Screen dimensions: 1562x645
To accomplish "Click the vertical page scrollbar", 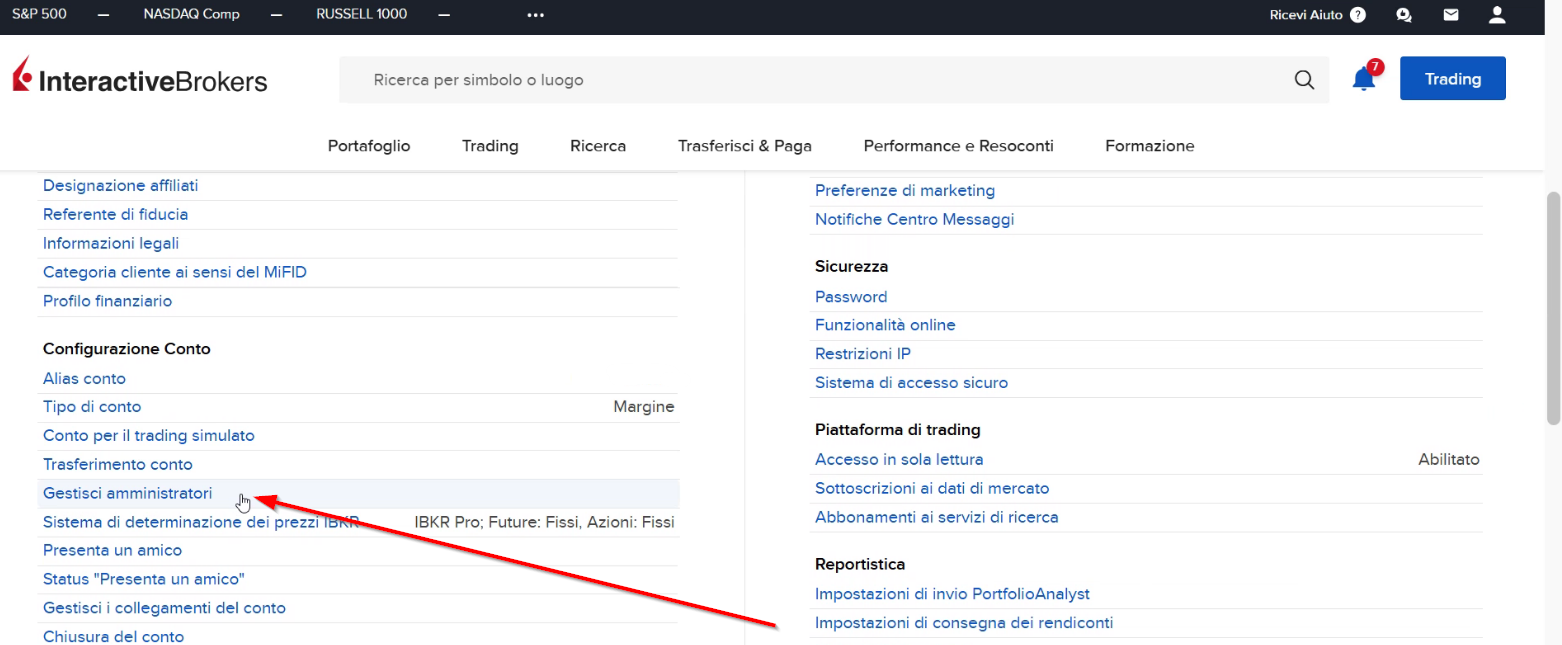I will click(x=1553, y=310).
